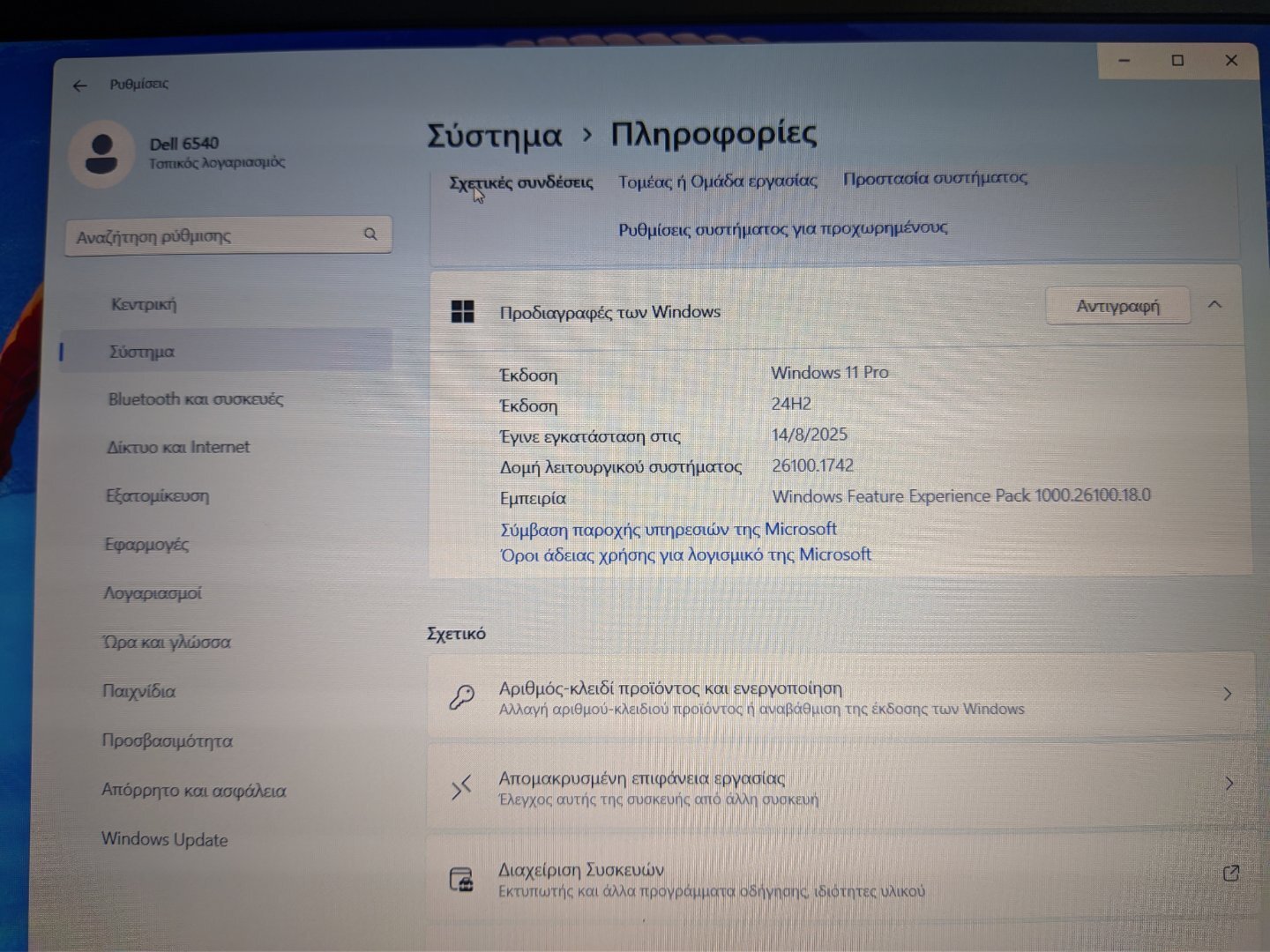Viewport: 1270px width, 952px height.
Task: Click the install date 14/8/2025
Action: point(809,435)
